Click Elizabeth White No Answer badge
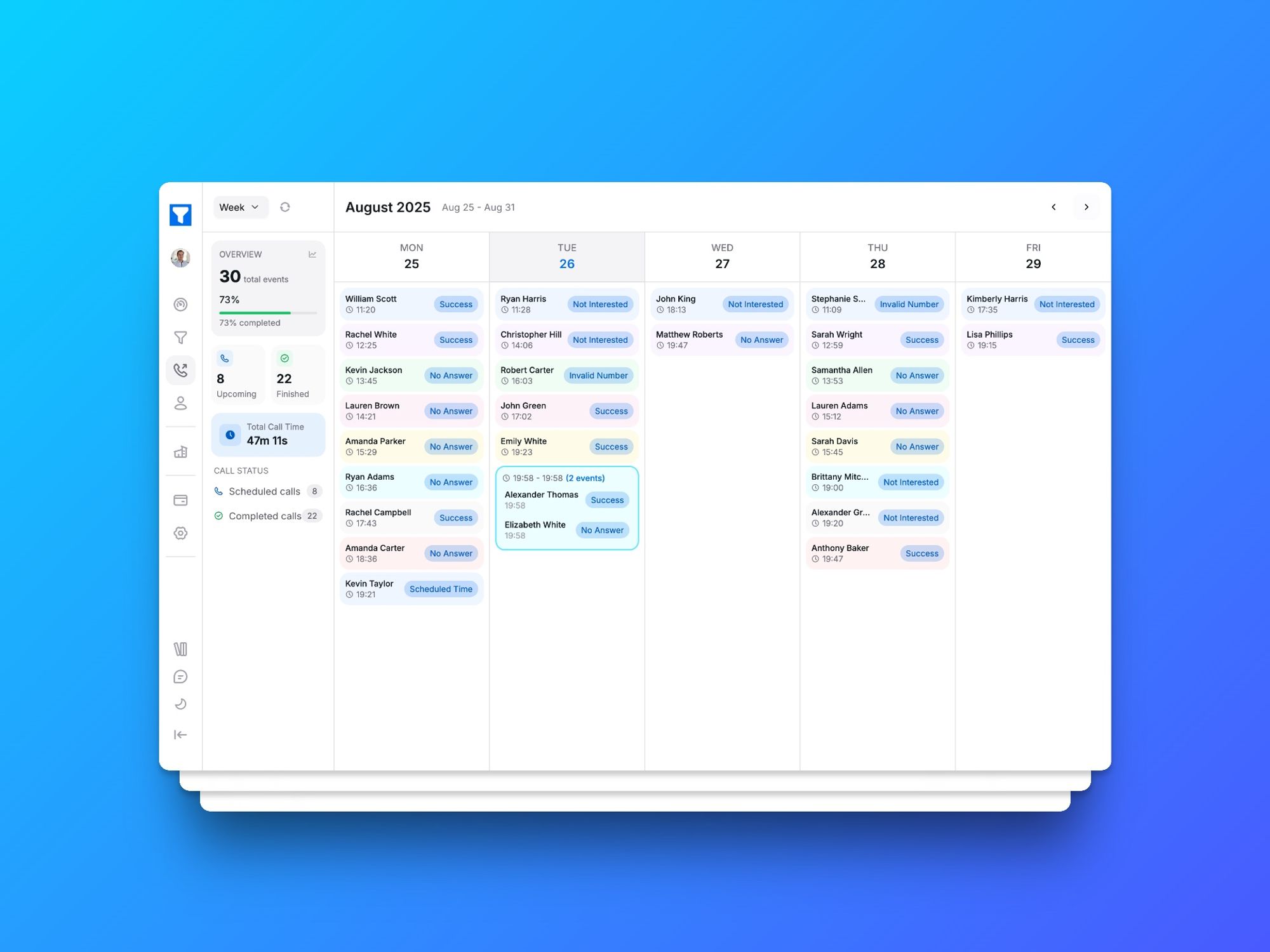Image resolution: width=1270 pixels, height=952 pixels. pos(602,530)
